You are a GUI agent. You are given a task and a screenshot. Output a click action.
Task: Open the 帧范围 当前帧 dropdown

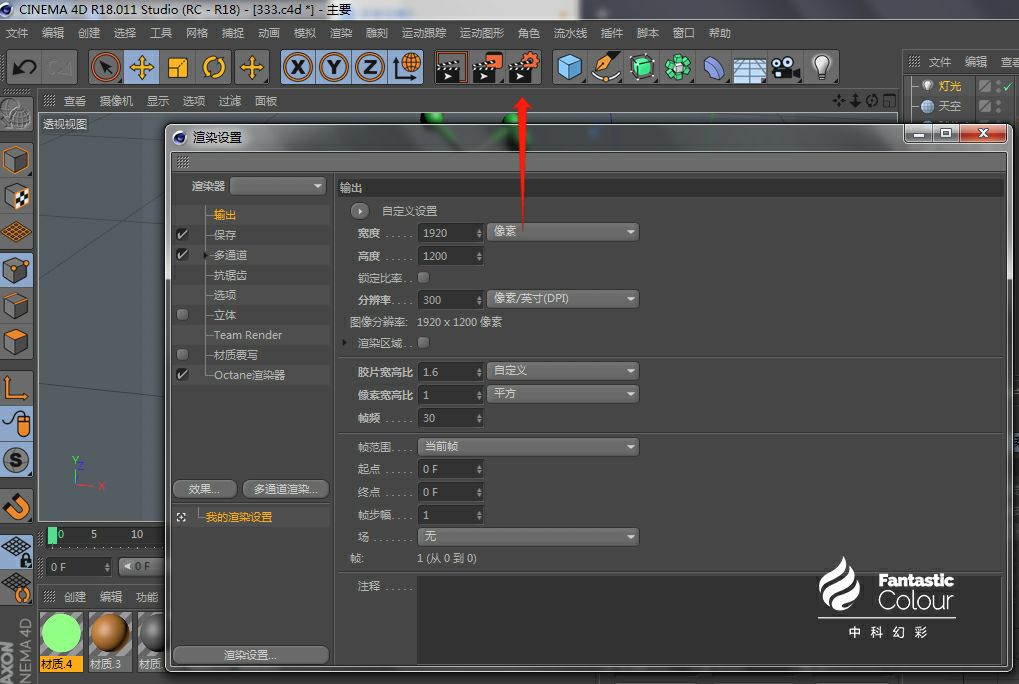528,447
